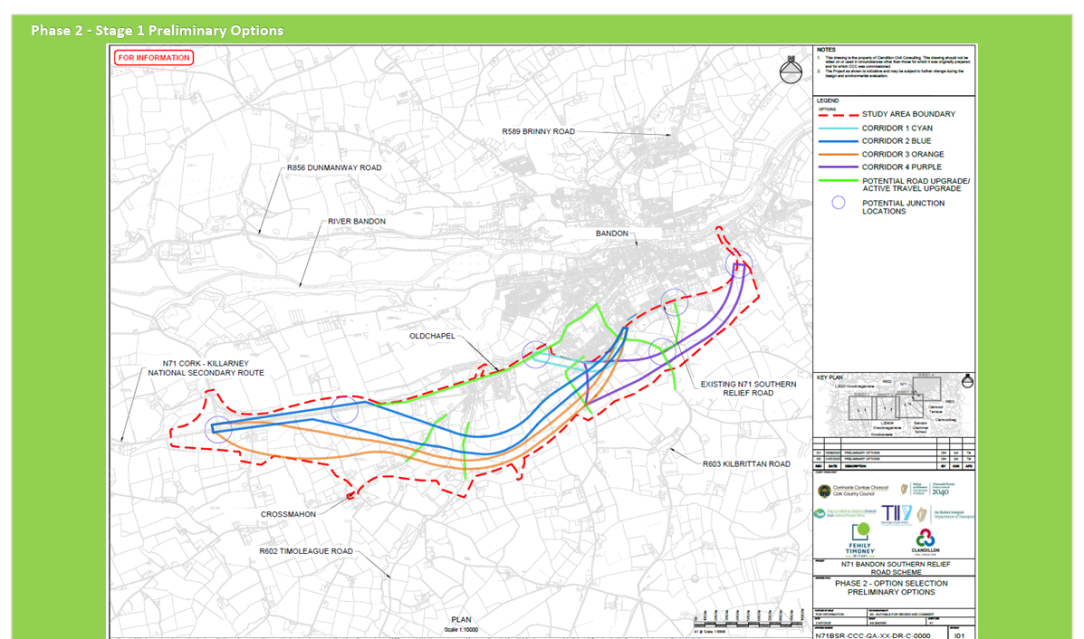Click the red FOR INFORMATION stamp

(x=153, y=57)
